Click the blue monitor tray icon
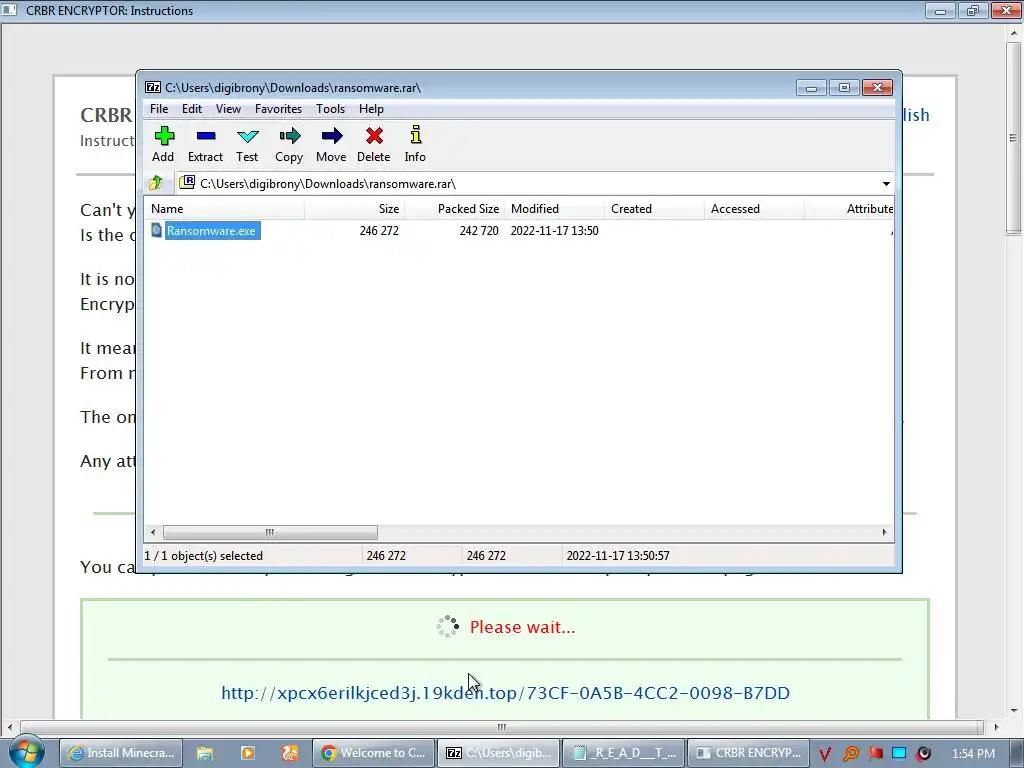Image resolution: width=1024 pixels, height=768 pixels. 899,753
